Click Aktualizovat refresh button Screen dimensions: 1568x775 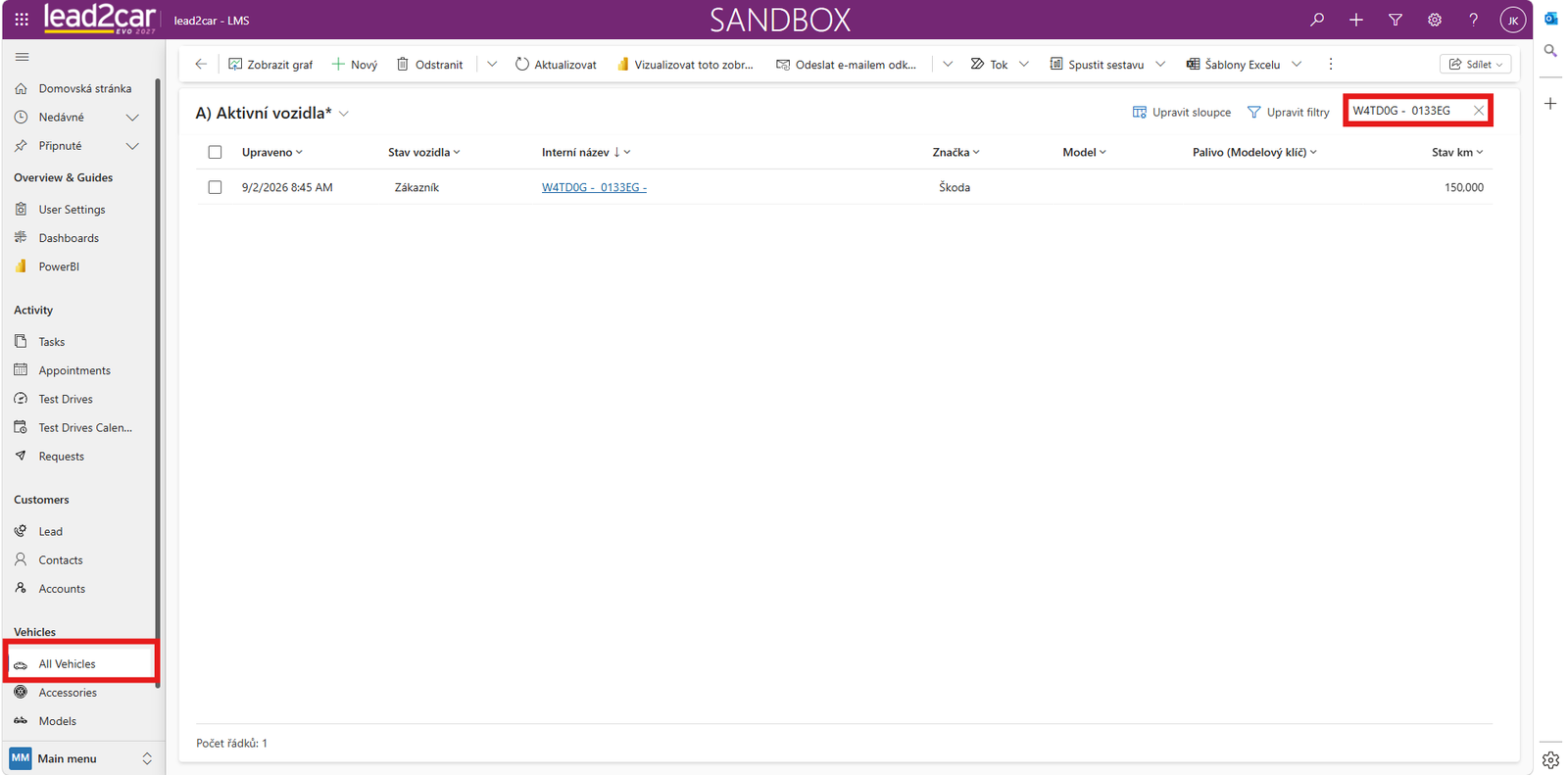(x=556, y=65)
